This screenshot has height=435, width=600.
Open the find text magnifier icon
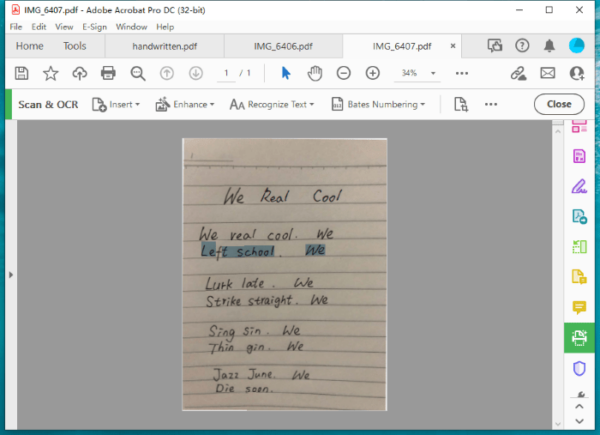138,73
